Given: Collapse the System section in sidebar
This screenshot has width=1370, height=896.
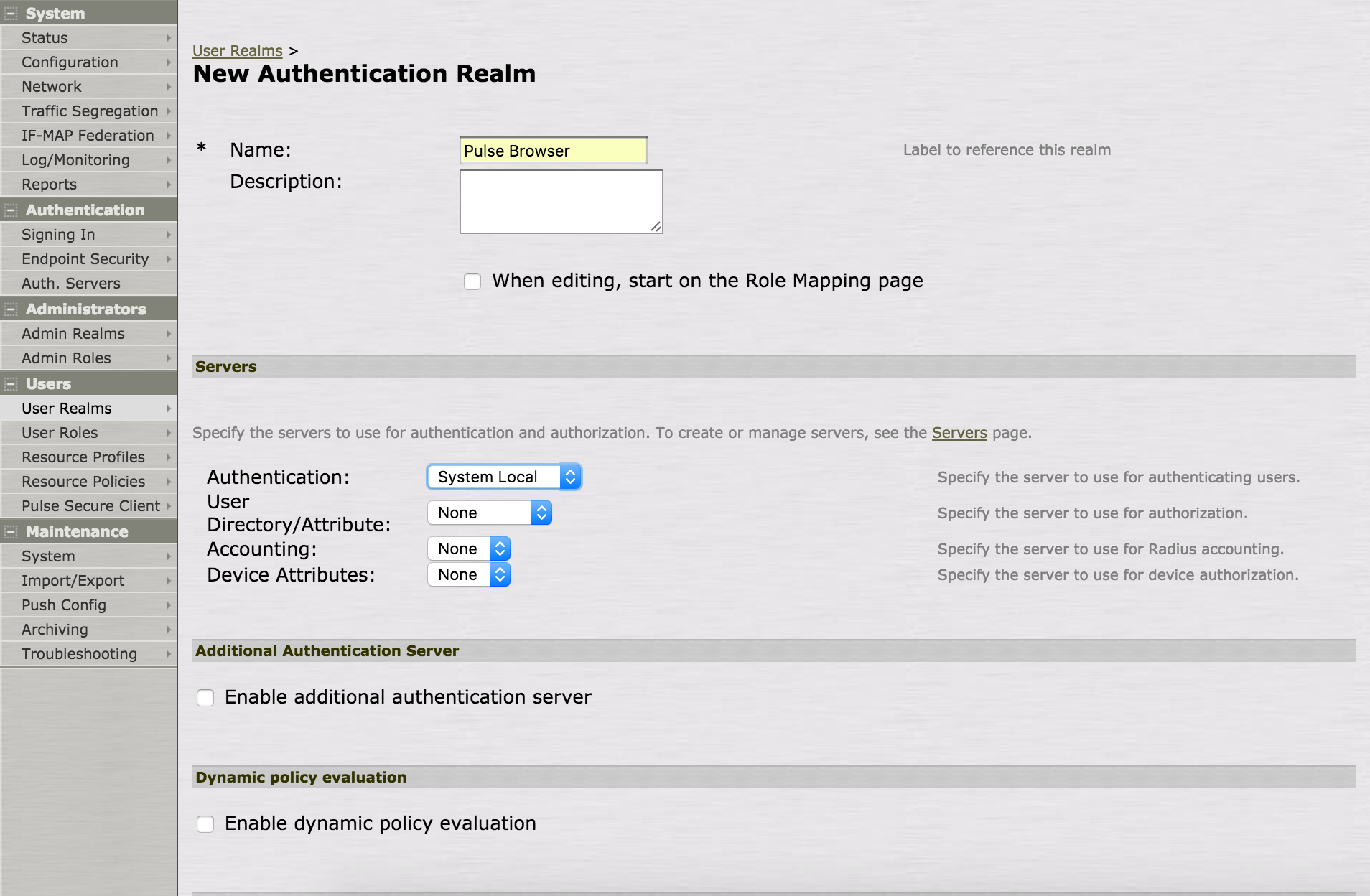Looking at the screenshot, I should [x=9, y=13].
